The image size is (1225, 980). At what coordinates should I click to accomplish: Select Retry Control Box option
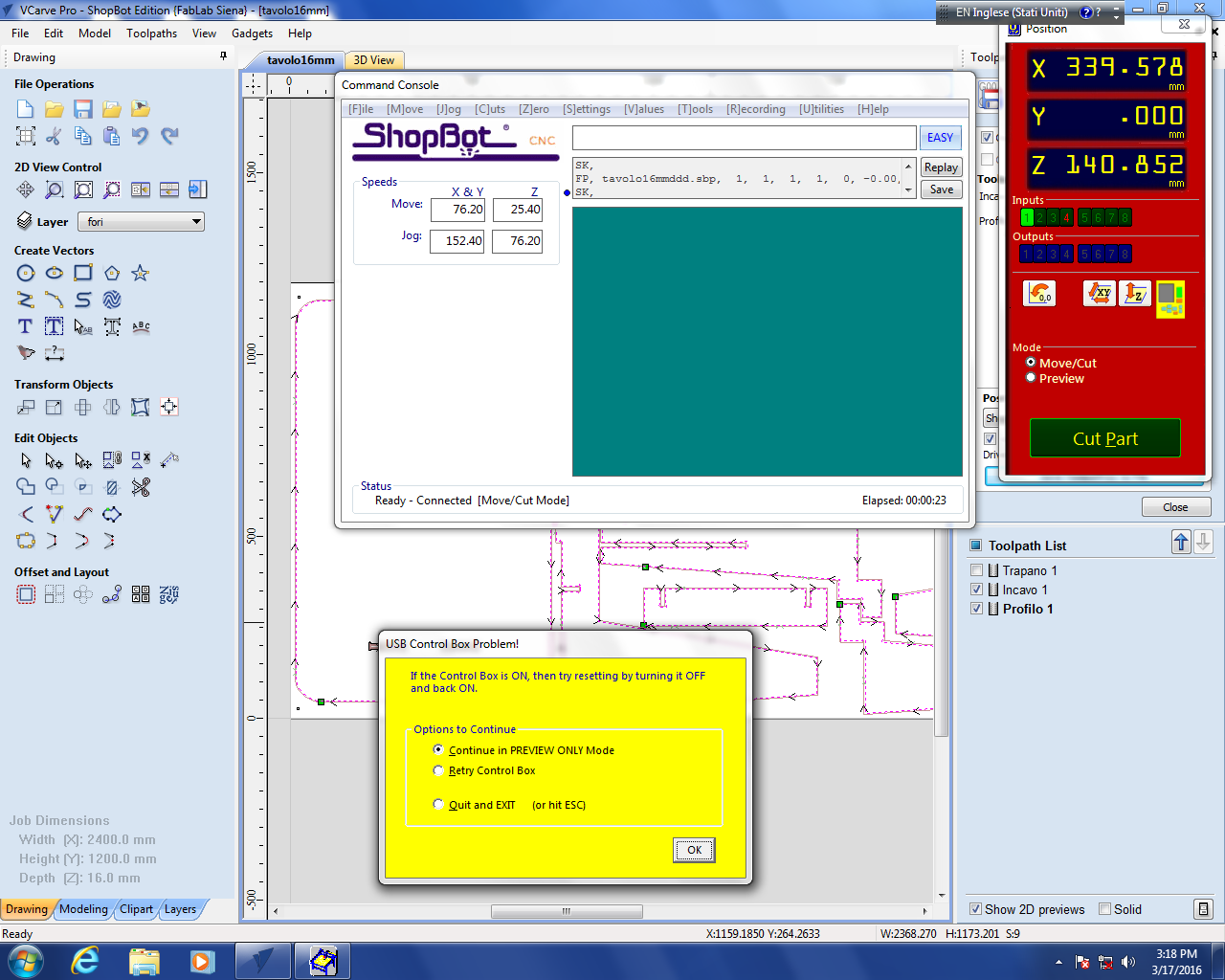438,770
